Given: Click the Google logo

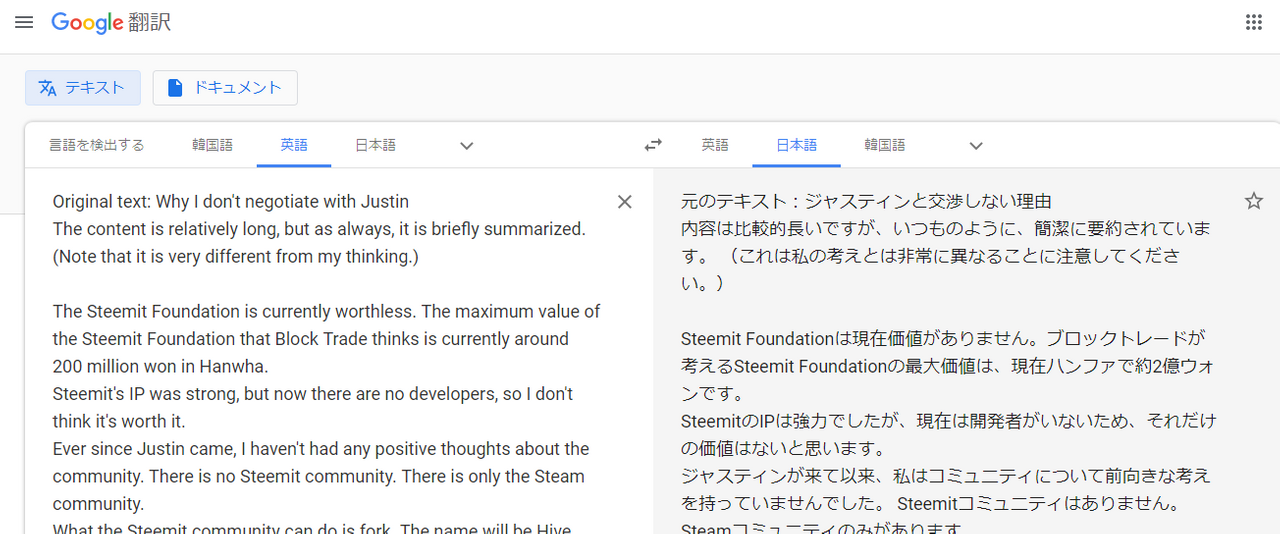Looking at the screenshot, I should tap(87, 22).
